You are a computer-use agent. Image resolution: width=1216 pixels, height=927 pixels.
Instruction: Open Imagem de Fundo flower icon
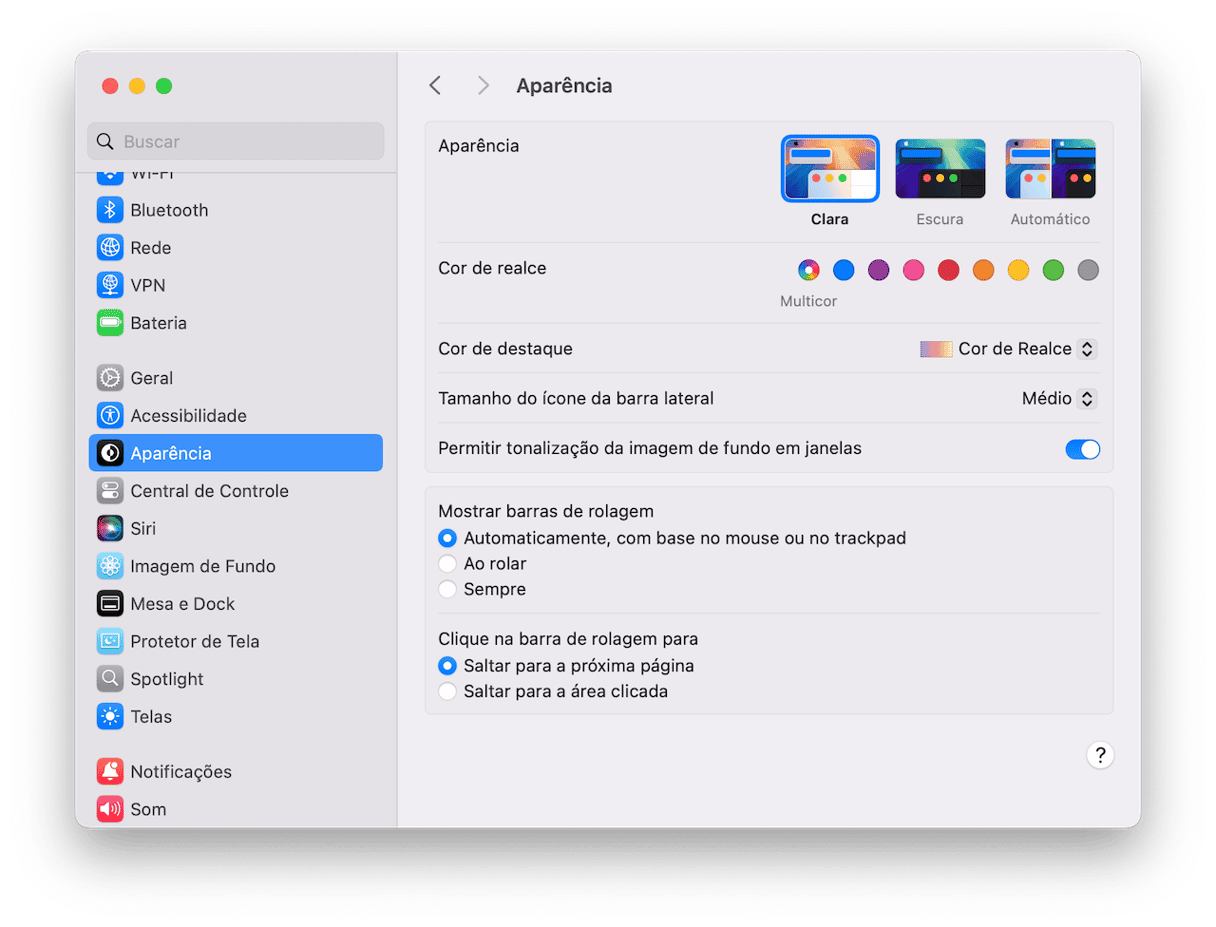pos(110,566)
